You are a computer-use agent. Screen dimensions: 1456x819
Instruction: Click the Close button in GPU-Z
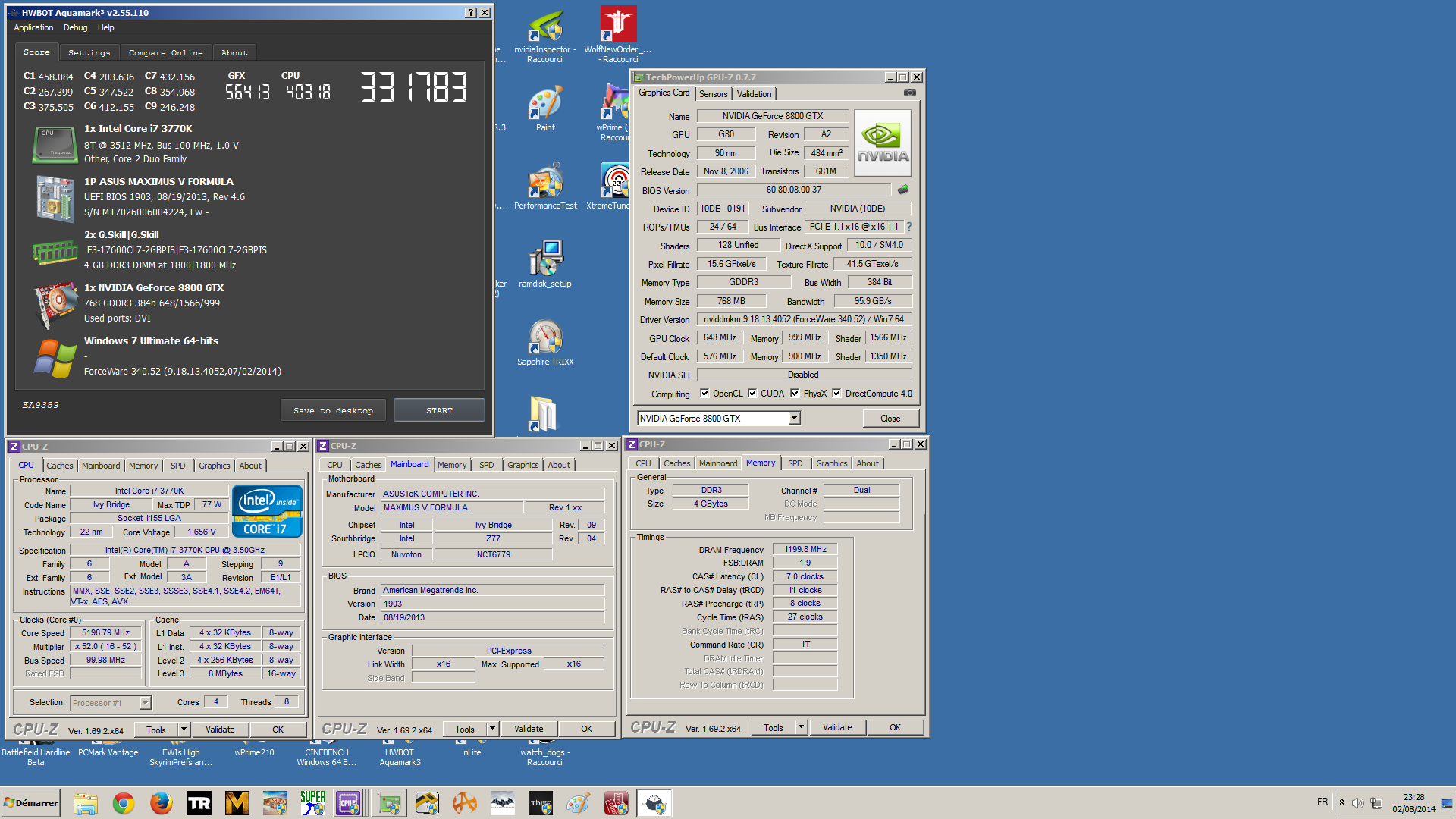tap(890, 419)
